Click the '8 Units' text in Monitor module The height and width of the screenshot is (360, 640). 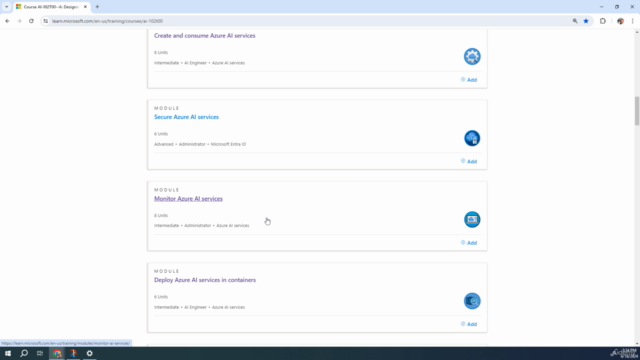161,215
